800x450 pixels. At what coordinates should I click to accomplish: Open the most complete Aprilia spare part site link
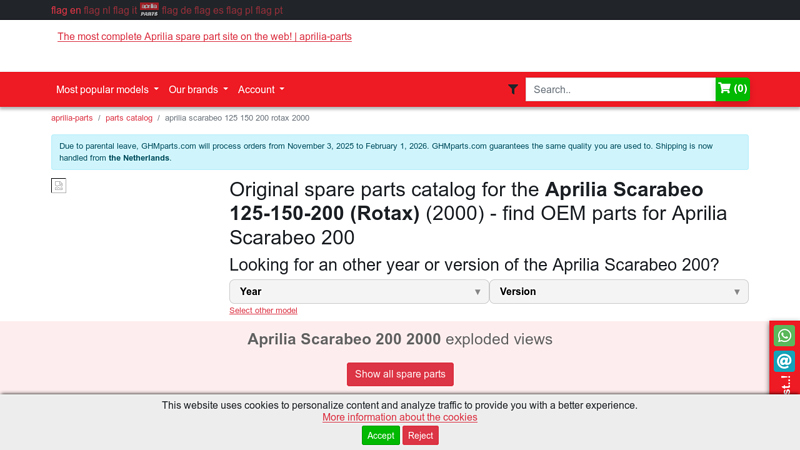pyautogui.click(x=205, y=37)
